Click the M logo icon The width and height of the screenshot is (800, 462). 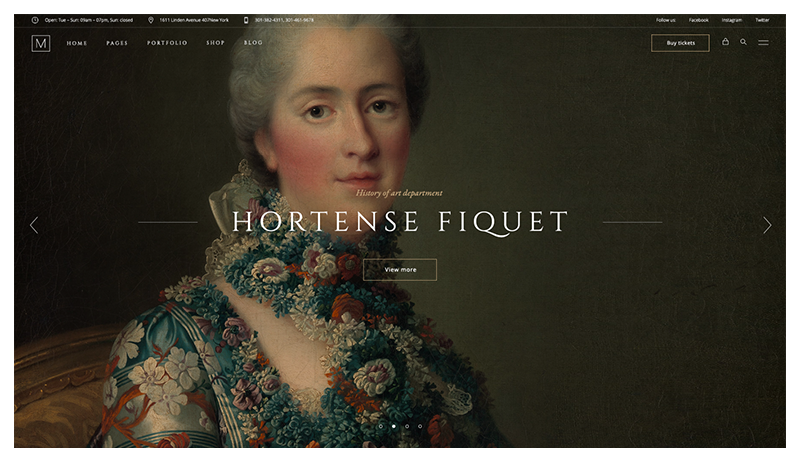click(x=40, y=43)
